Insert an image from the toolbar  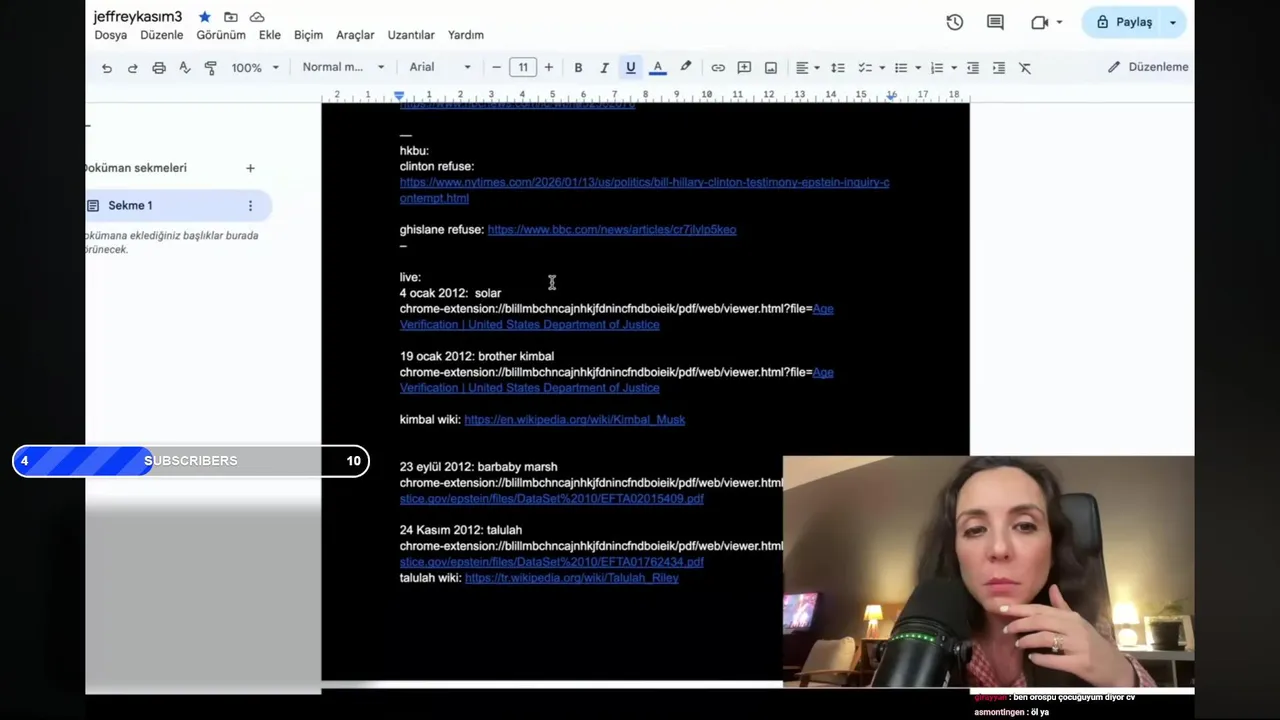771,67
